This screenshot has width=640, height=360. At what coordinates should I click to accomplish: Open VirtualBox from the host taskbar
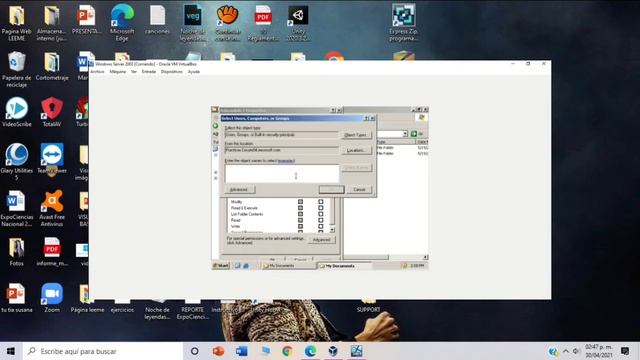tap(333, 351)
